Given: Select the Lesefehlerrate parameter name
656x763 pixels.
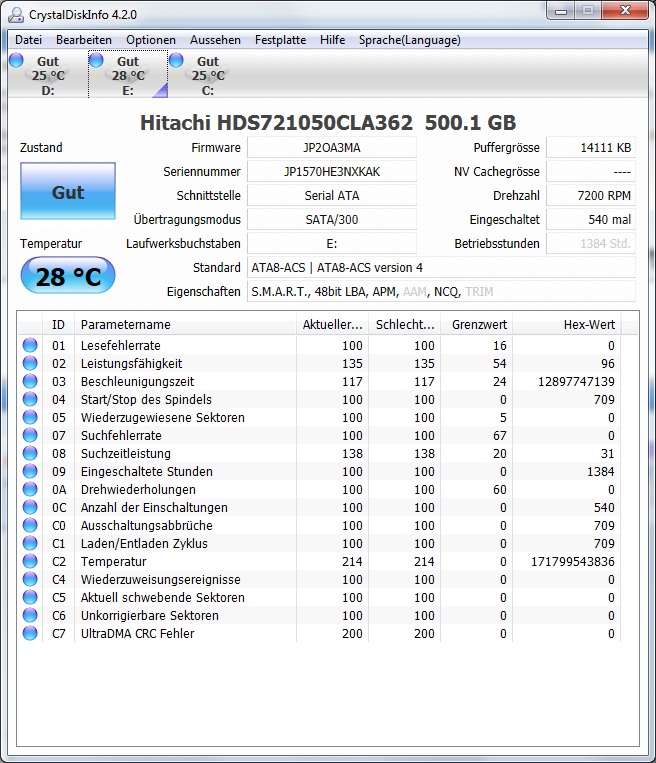Looking at the screenshot, I should (121, 345).
